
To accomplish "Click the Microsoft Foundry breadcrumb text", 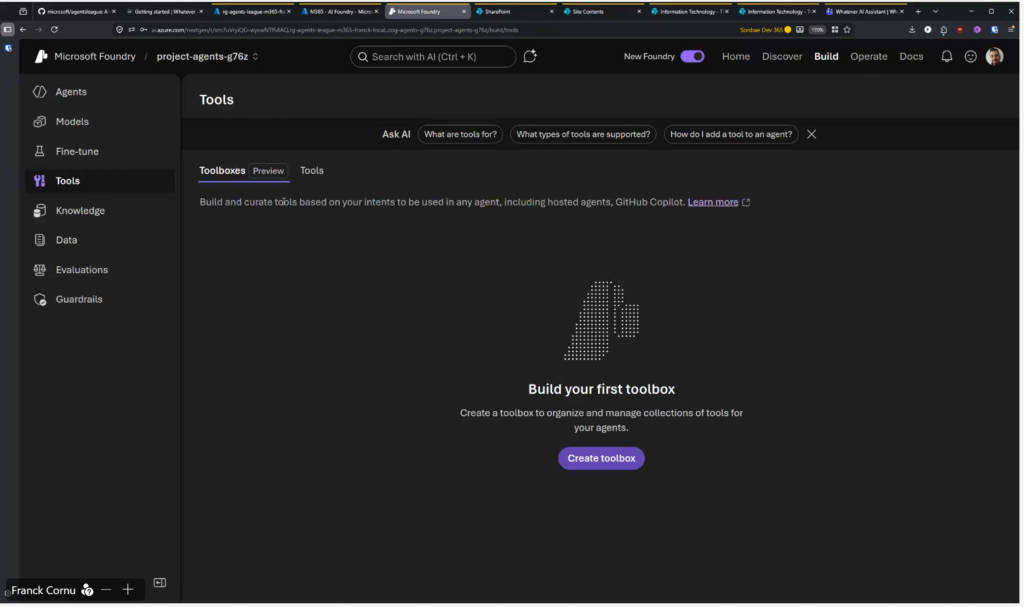I will 95,57.
